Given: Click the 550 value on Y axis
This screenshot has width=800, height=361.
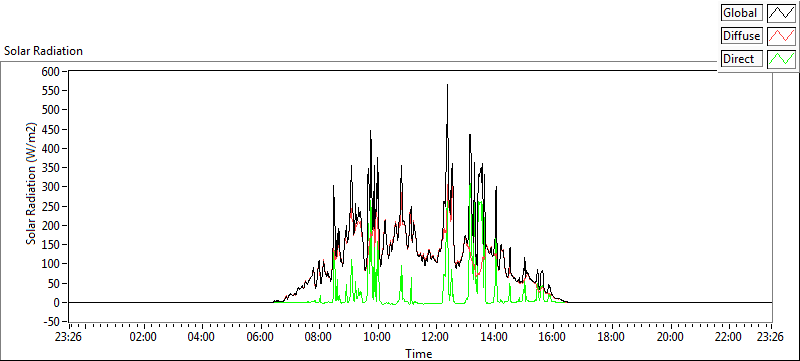Looking at the screenshot, I should coord(52,91).
